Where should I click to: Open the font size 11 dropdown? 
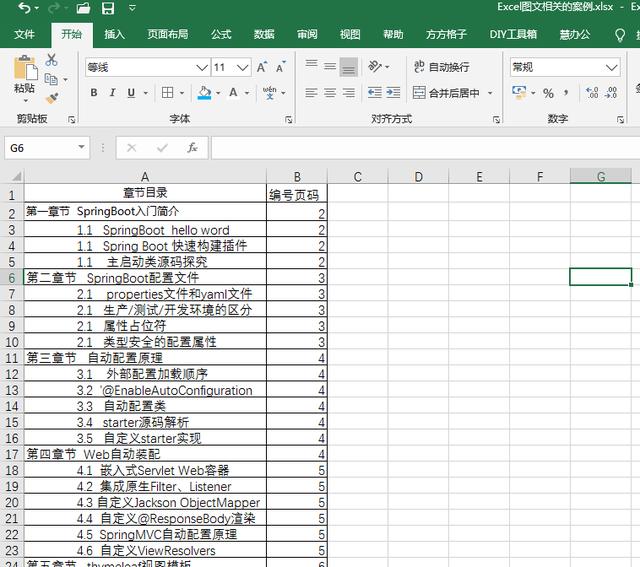tap(242, 67)
